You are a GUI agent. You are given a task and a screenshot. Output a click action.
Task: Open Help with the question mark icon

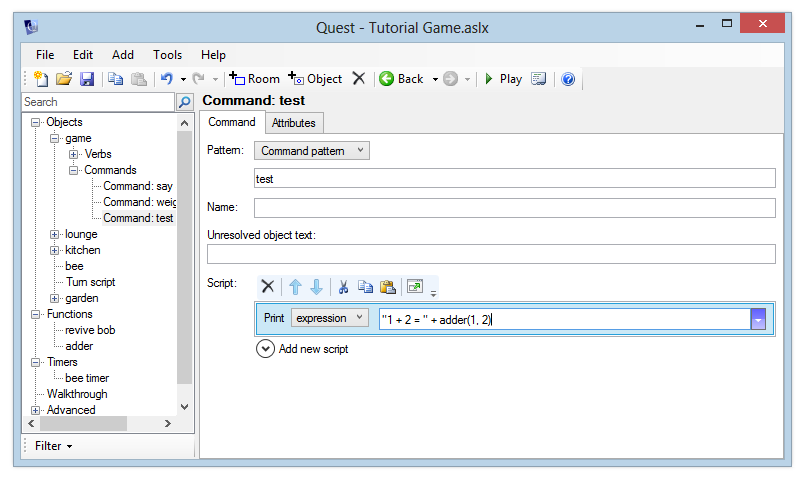tap(568, 79)
